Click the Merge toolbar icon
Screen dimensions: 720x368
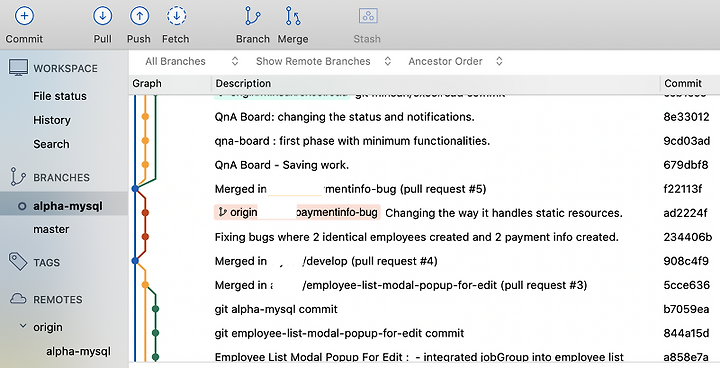tap(292, 16)
